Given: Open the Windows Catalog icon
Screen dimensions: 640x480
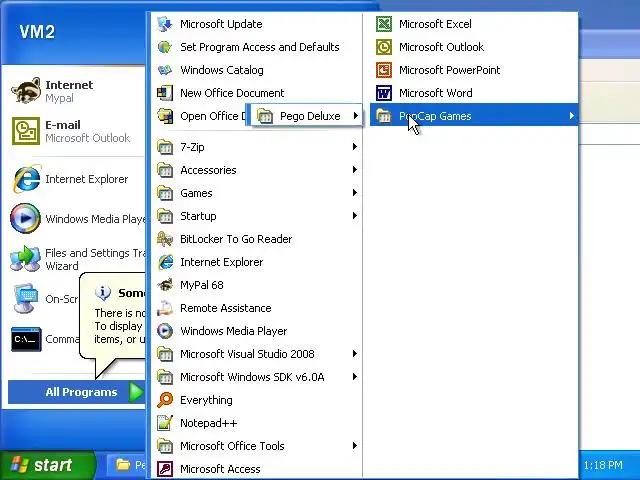Looking at the screenshot, I should click(165, 70).
